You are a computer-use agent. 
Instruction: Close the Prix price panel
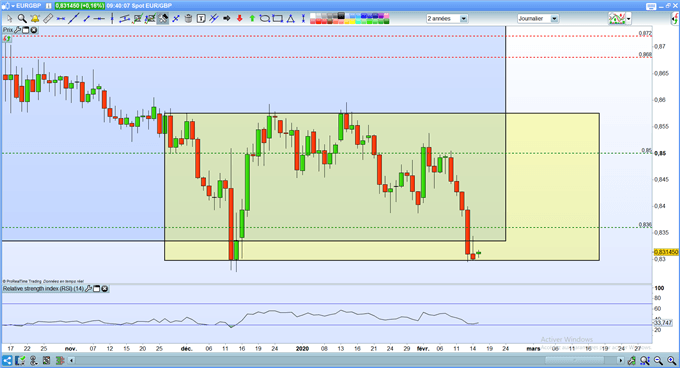click(33, 30)
